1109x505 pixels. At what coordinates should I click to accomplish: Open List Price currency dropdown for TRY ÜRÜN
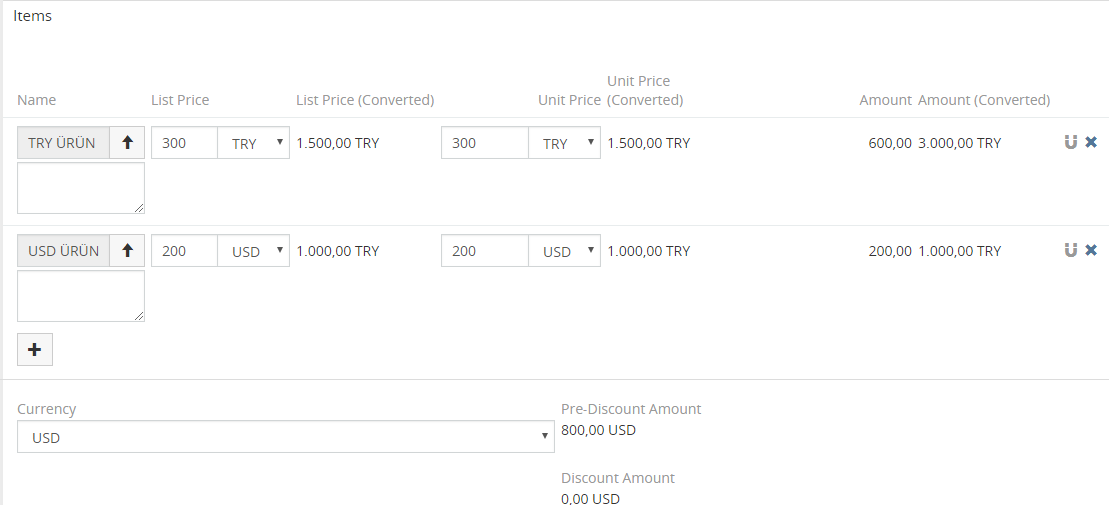click(254, 143)
